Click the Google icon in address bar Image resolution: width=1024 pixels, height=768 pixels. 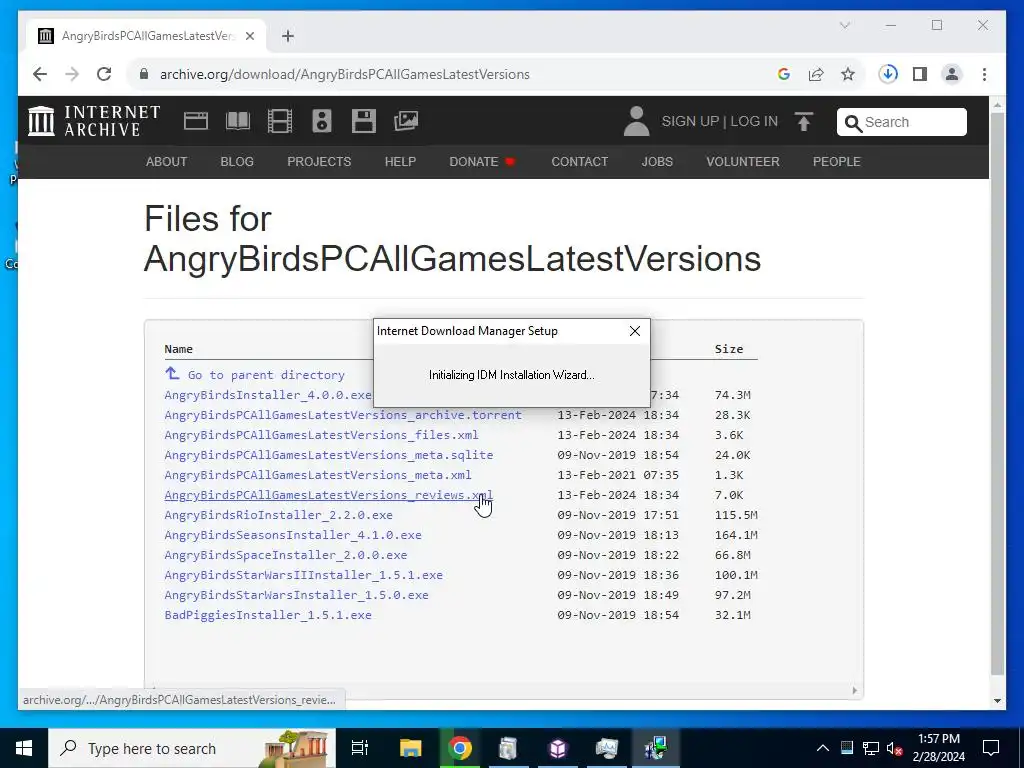coord(784,74)
